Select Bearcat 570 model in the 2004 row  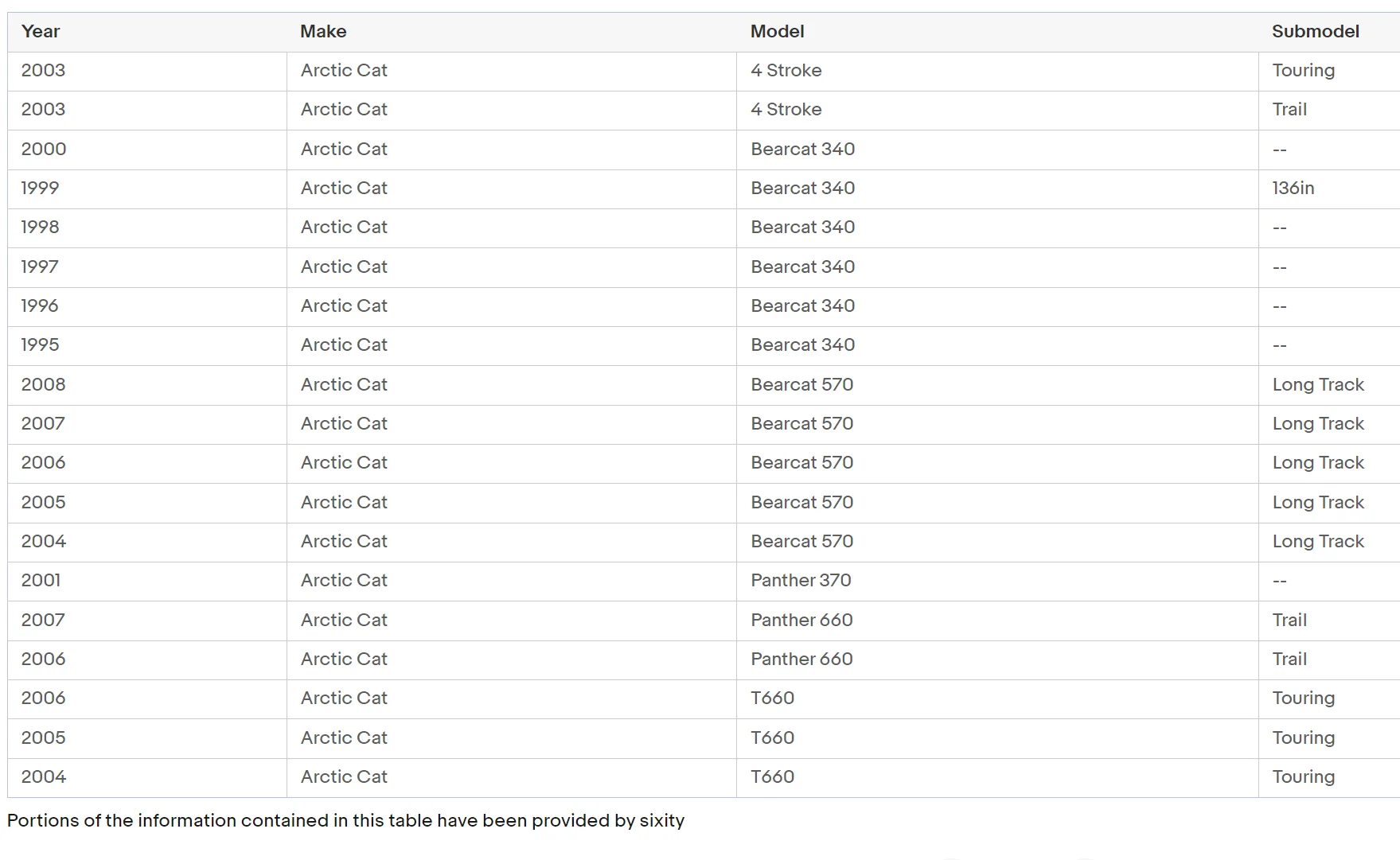click(x=801, y=542)
